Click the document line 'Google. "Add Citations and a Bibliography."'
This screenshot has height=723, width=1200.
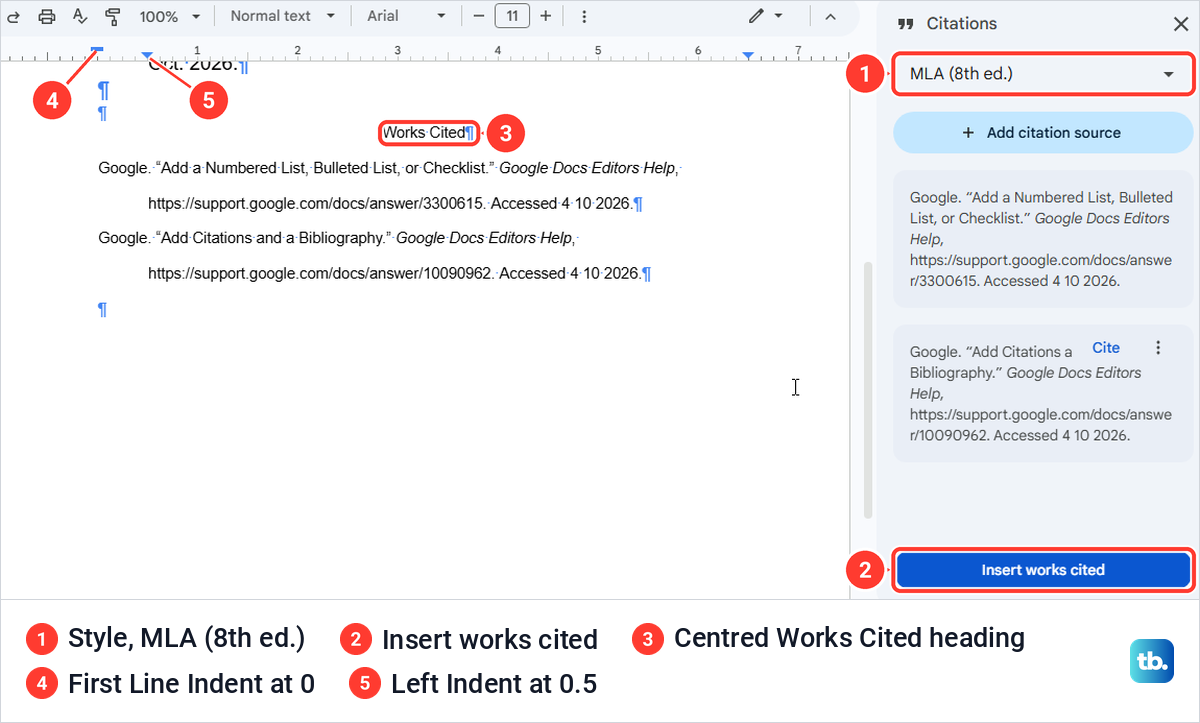coord(336,238)
